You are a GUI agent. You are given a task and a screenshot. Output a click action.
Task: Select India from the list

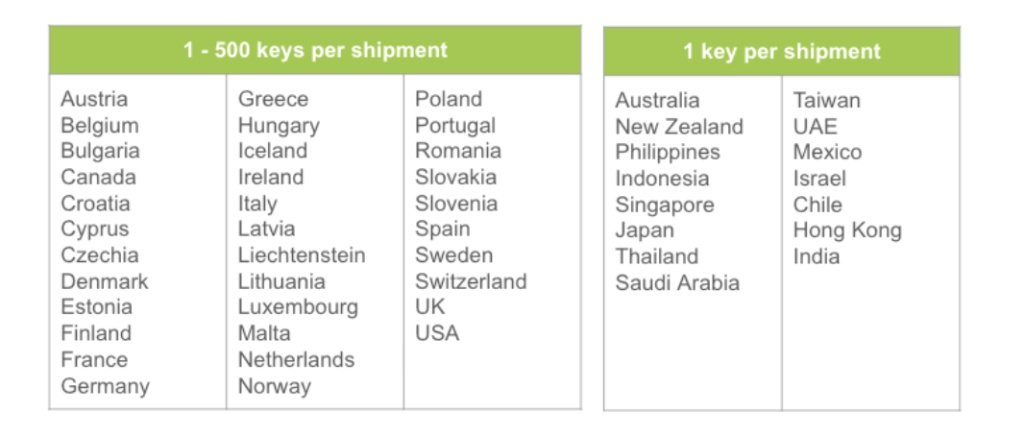pos(816,257)
